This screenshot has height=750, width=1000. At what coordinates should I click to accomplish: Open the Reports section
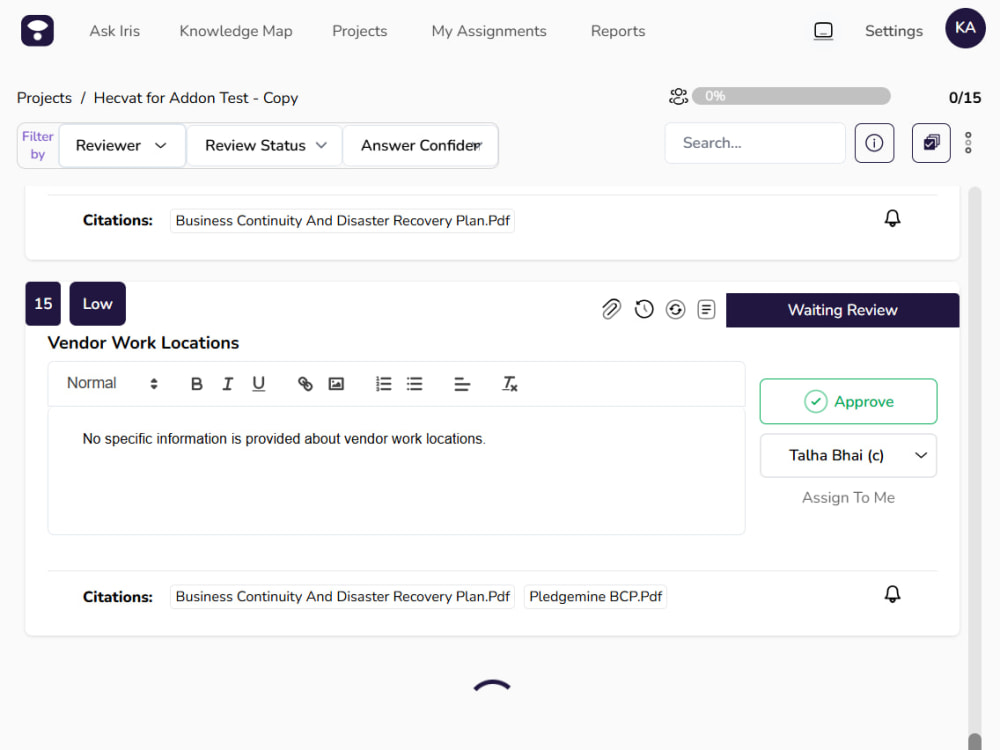(617, 31)
